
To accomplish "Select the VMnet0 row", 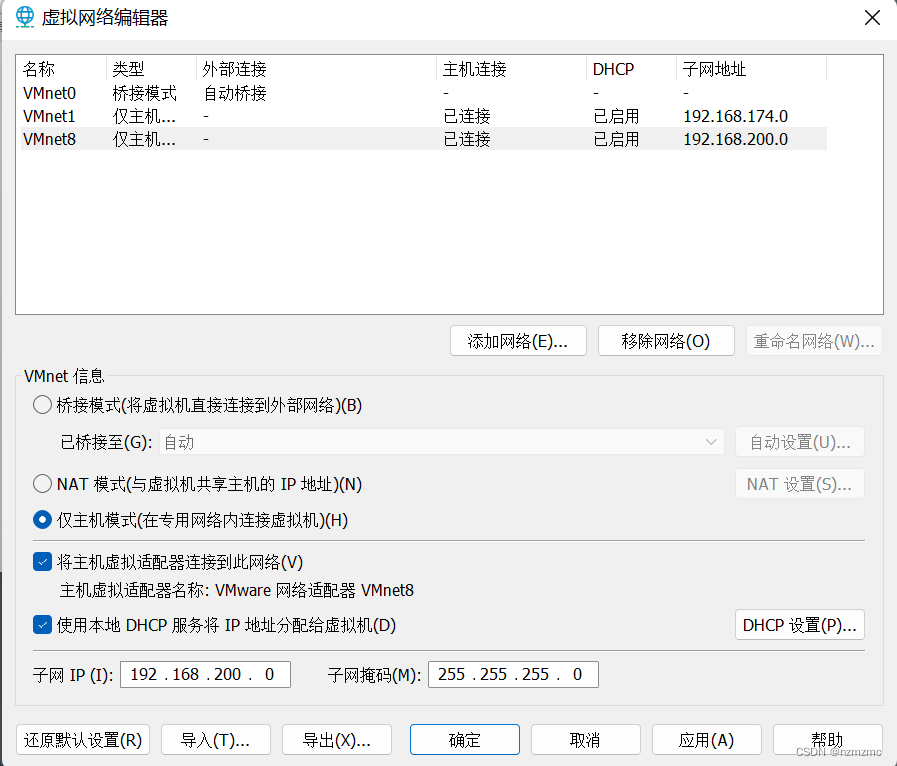I will 424,93.
